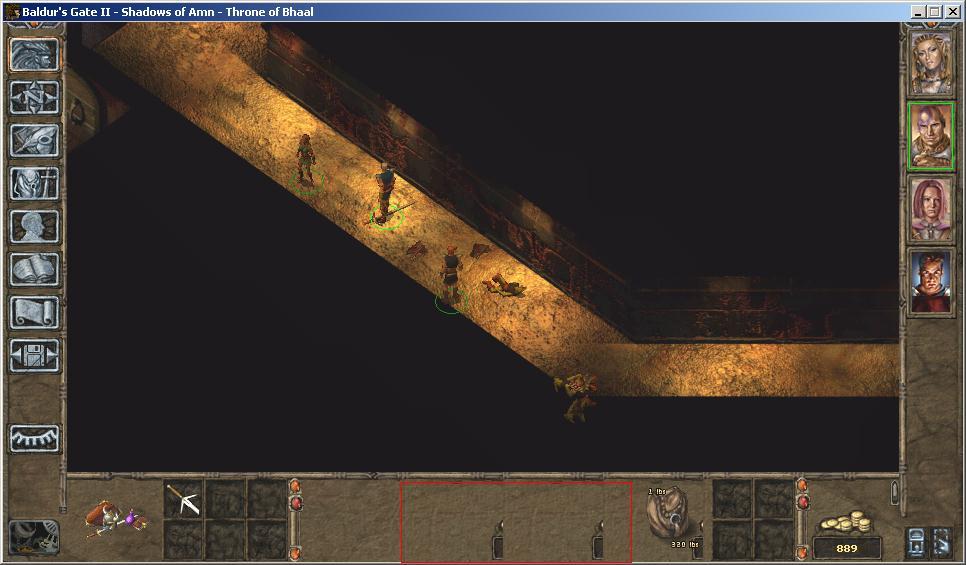Open the area Map compass button
This screenshot has height=565, width=966.
tap(34, 97)
